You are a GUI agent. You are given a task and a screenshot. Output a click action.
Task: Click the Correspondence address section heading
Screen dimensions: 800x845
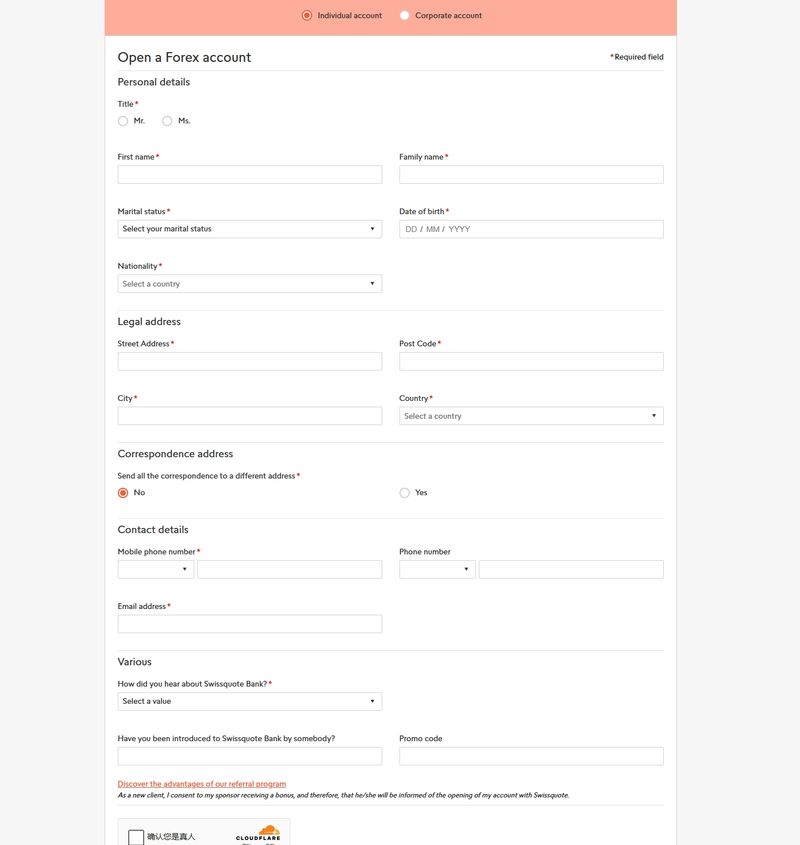tap(175, 454)
